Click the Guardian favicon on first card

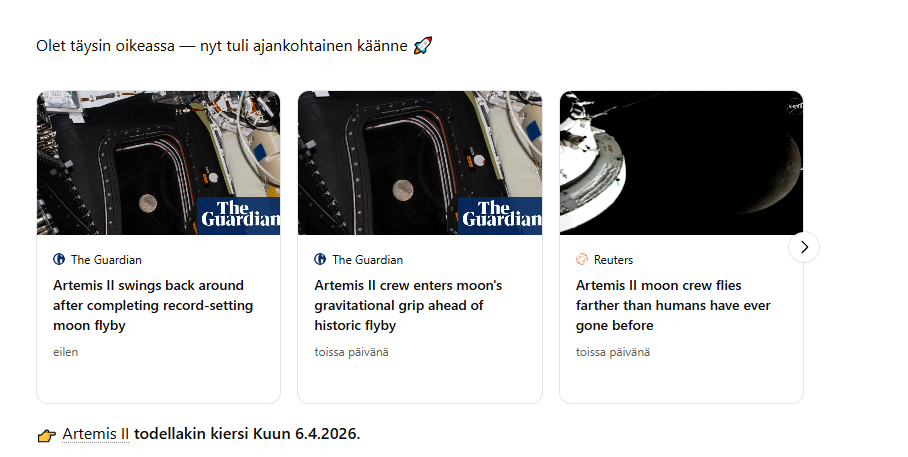coord(59,259)
